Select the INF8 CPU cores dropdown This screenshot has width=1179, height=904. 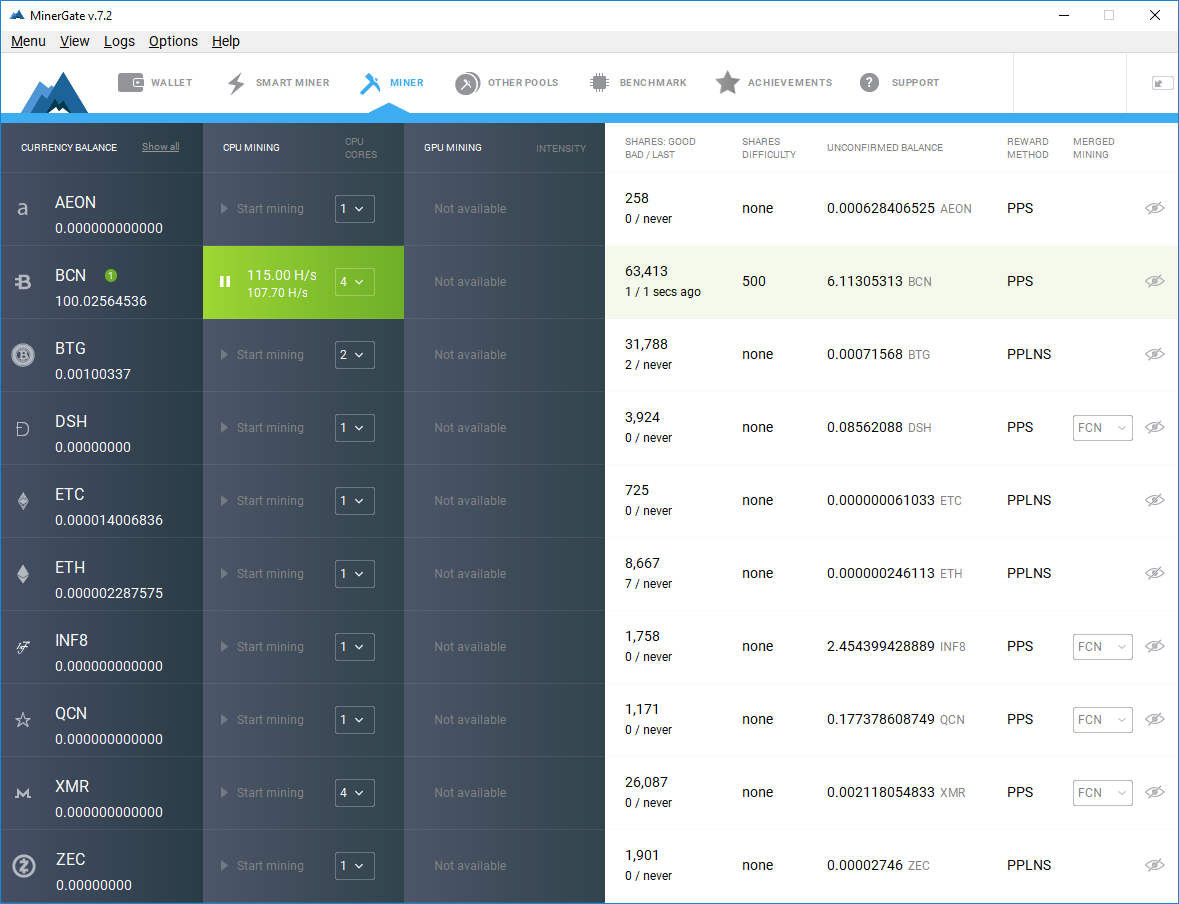pyautogui.click(x=355, y=647)
